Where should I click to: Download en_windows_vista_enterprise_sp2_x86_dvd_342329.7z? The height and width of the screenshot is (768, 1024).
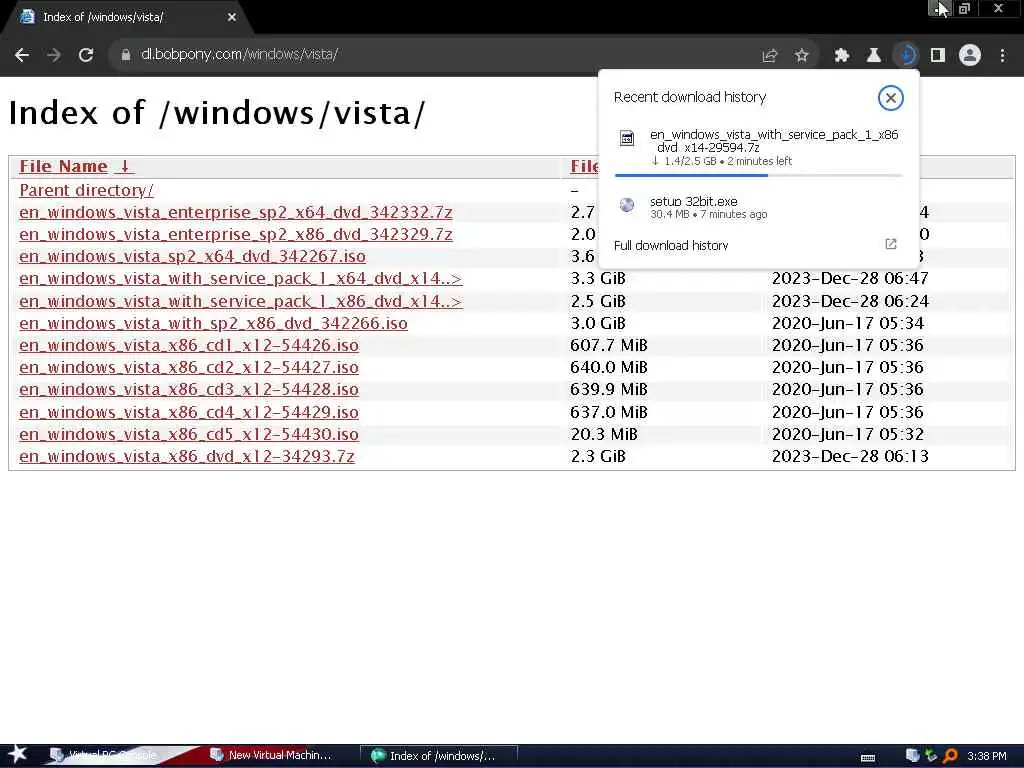[x=236, y=234]
